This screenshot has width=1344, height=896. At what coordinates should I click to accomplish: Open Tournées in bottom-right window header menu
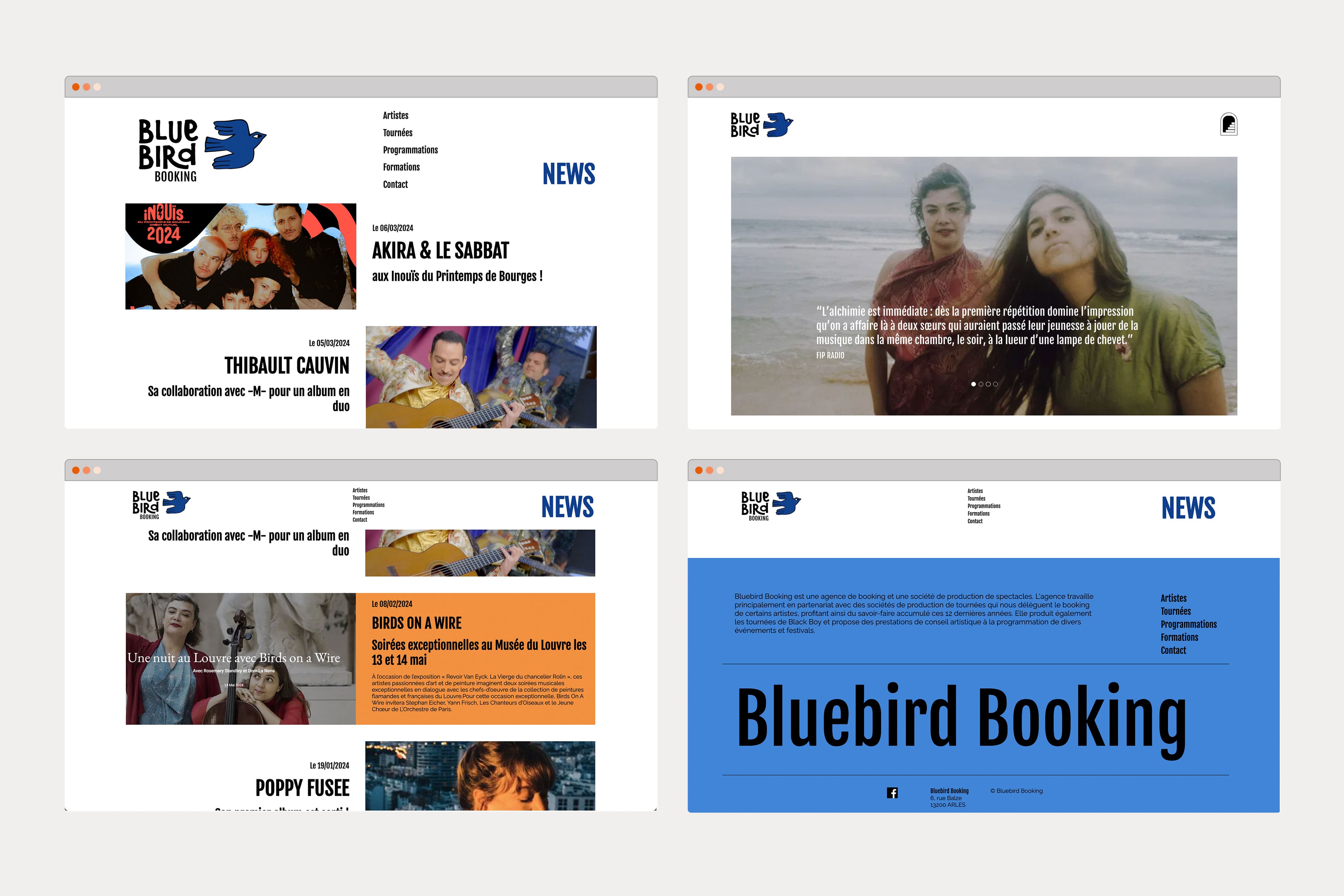[x=977, y=498]
